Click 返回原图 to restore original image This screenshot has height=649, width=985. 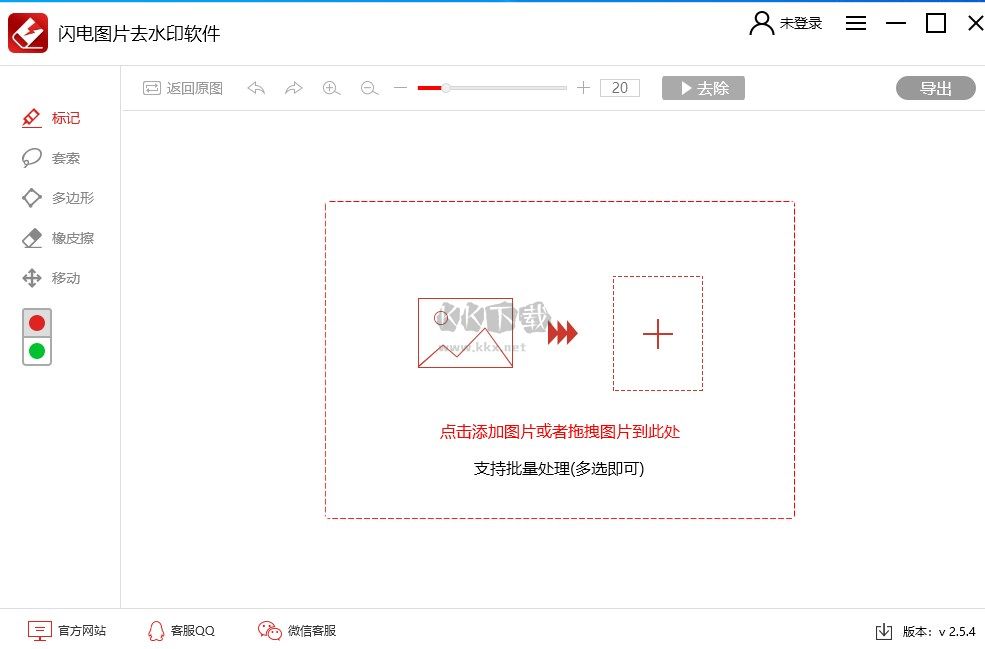[183, 88]
